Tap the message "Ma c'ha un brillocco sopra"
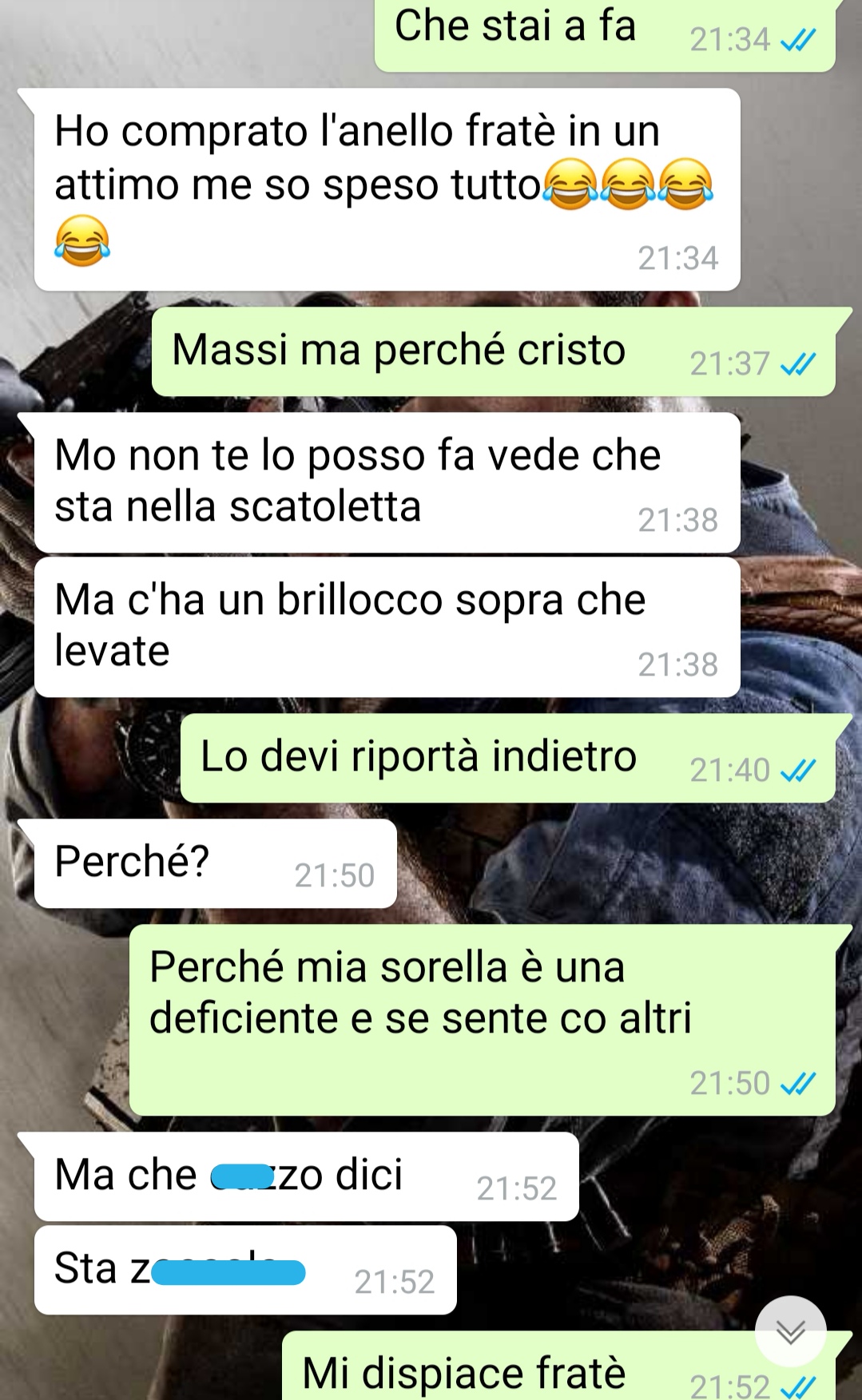The width and height of the screenshot is (862, 1400). pyautogui.click(x=387, y=627)
